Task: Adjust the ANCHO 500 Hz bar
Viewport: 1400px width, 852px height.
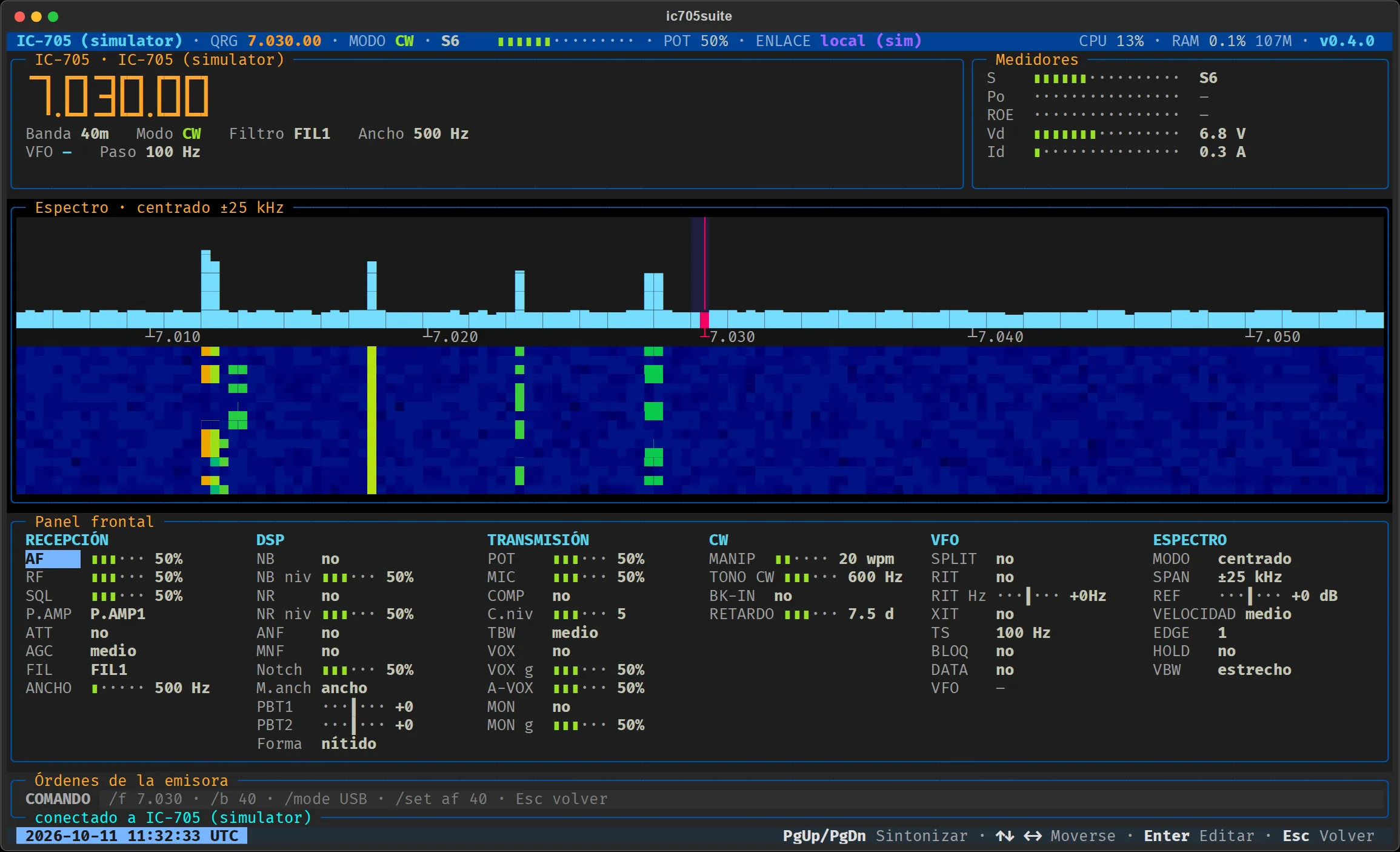Action: coord(118,688)
